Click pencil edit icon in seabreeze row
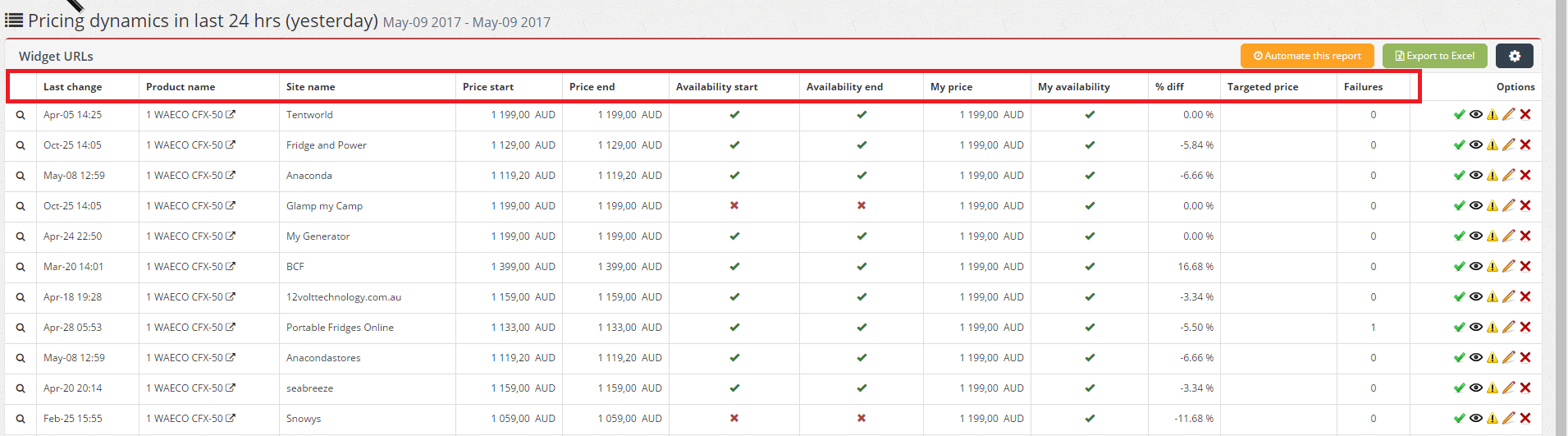Viewport: 1568px width, 436px height. (1509, 388)
